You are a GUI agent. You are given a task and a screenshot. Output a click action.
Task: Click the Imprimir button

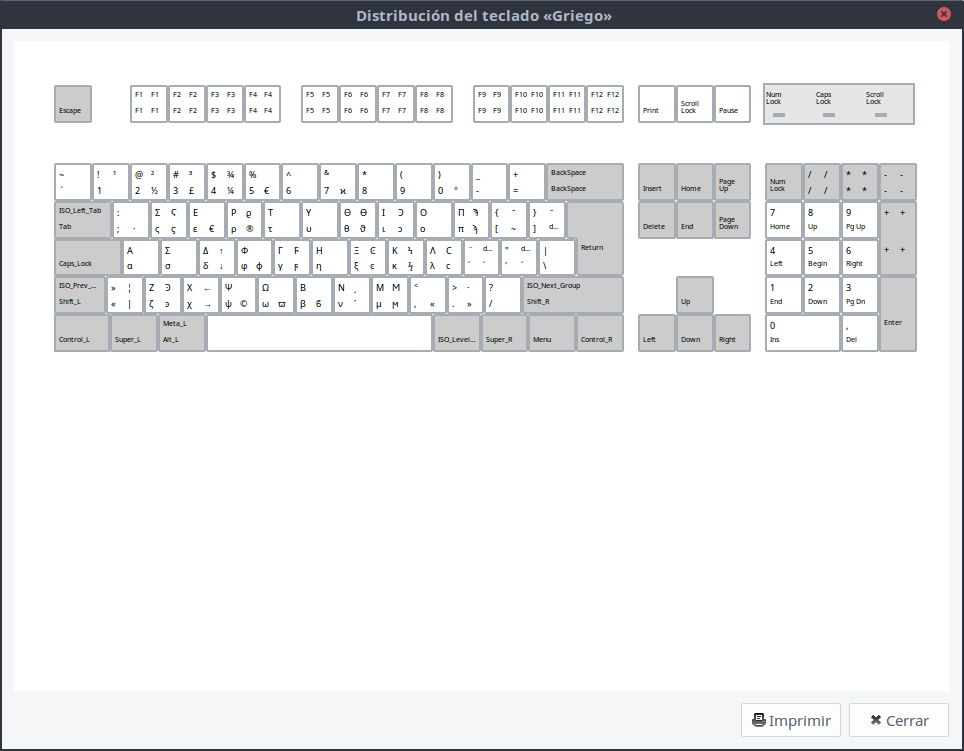coord(790,720)
